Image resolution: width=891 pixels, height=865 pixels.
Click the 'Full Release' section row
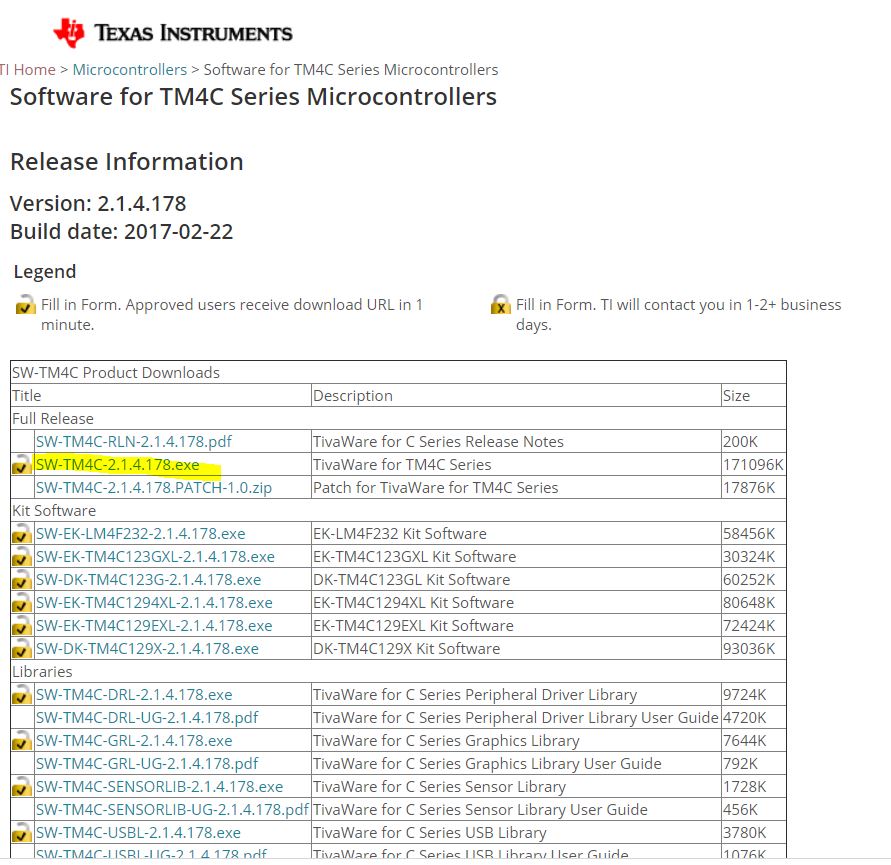(x=398, y=418)
